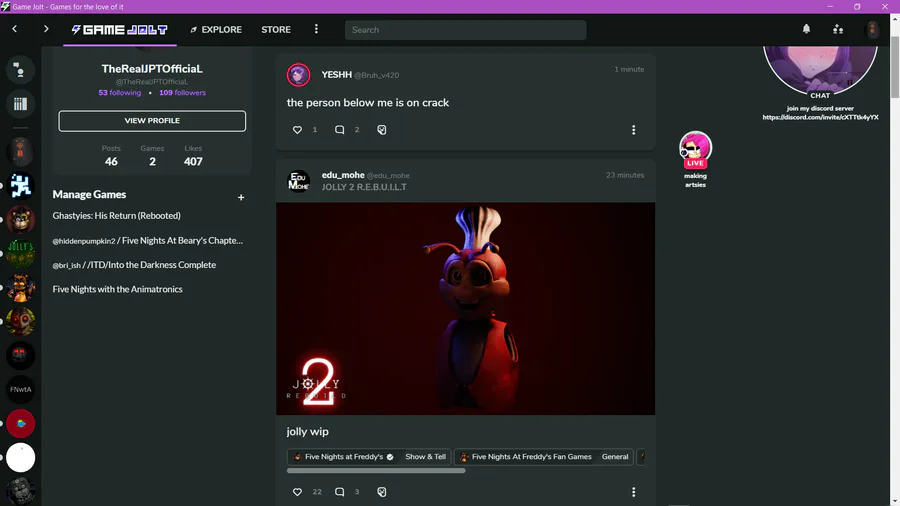Open Into the Darkness Complete game
900x506 pixels.
(134, 265)
